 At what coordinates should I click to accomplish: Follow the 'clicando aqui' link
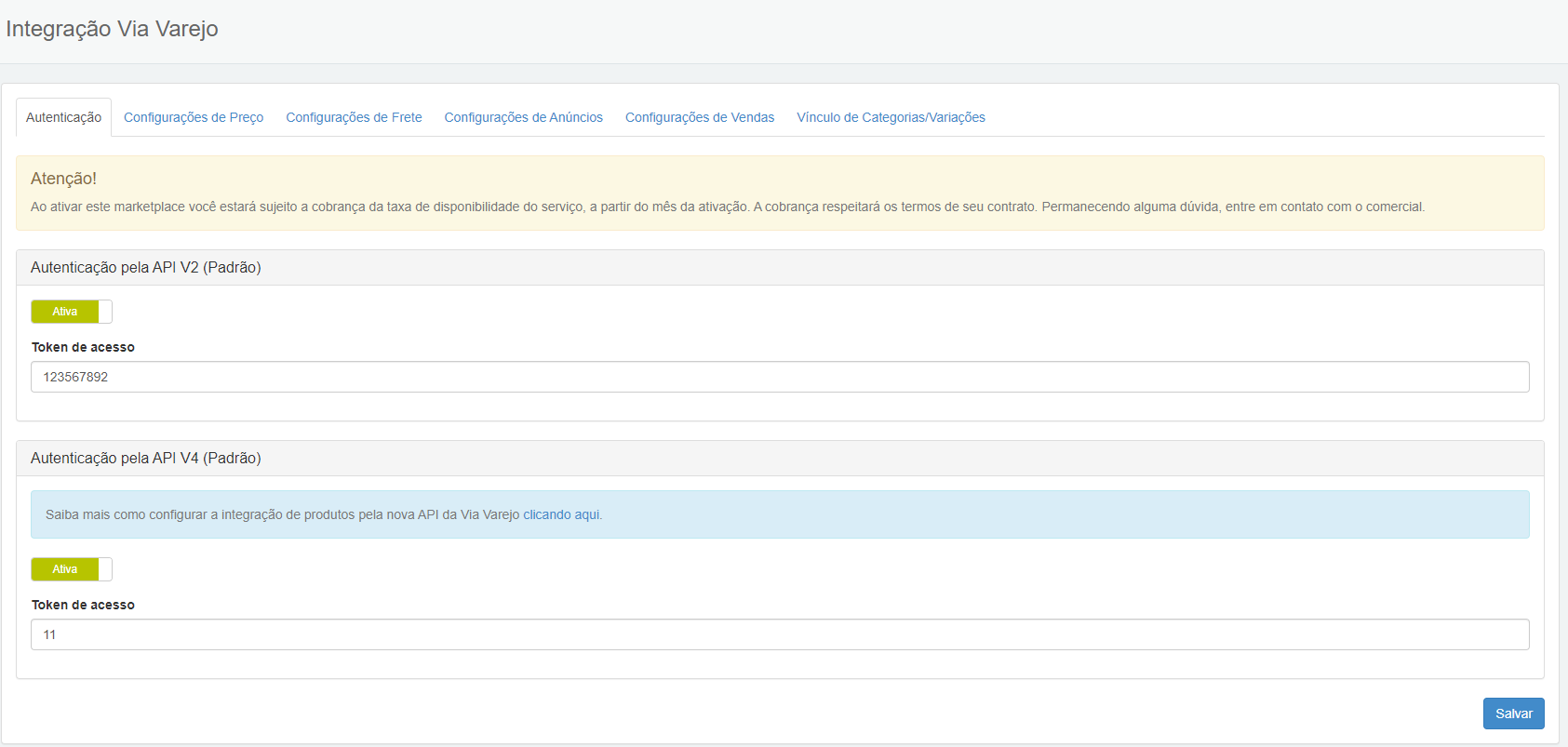(561, 514)
